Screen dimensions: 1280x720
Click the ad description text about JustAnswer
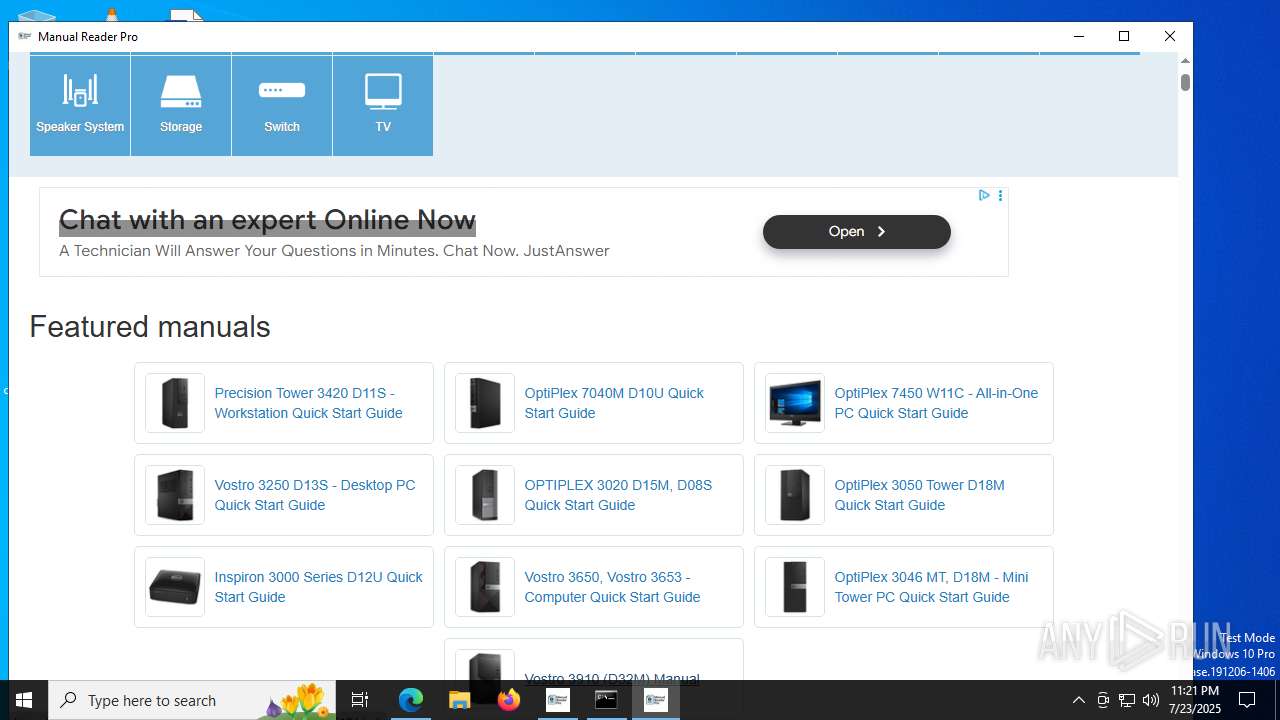334,251
